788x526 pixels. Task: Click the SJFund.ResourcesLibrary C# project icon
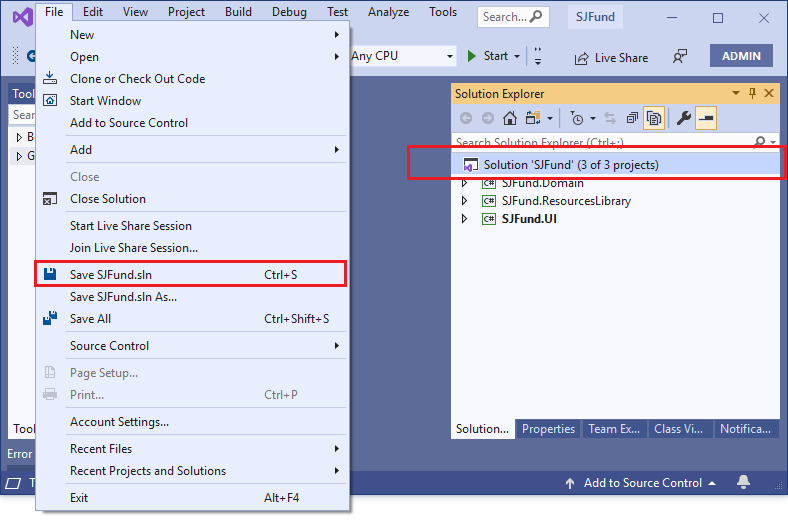pos(488,201)
